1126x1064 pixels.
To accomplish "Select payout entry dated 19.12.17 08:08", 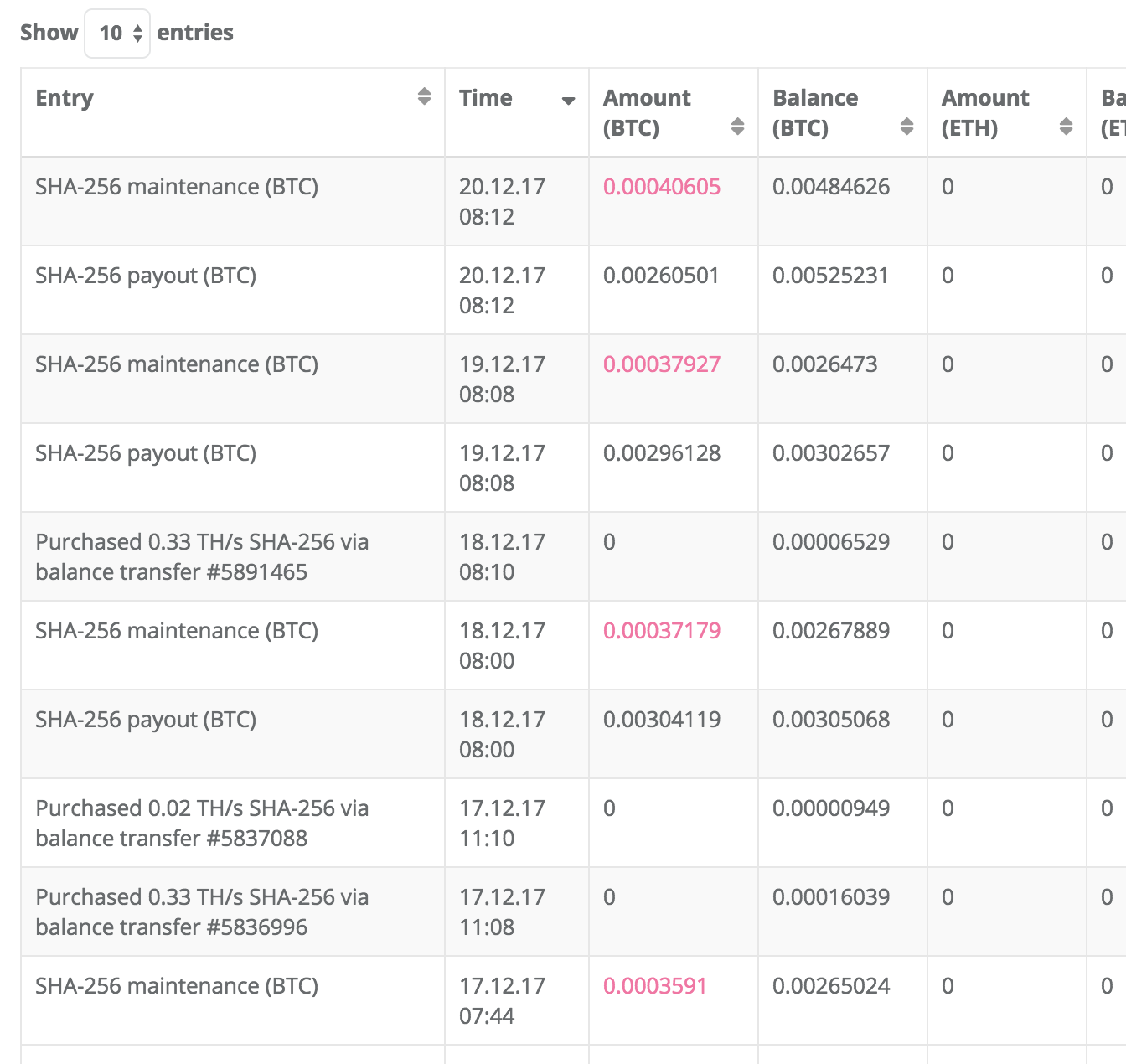I will coord(146,453).
